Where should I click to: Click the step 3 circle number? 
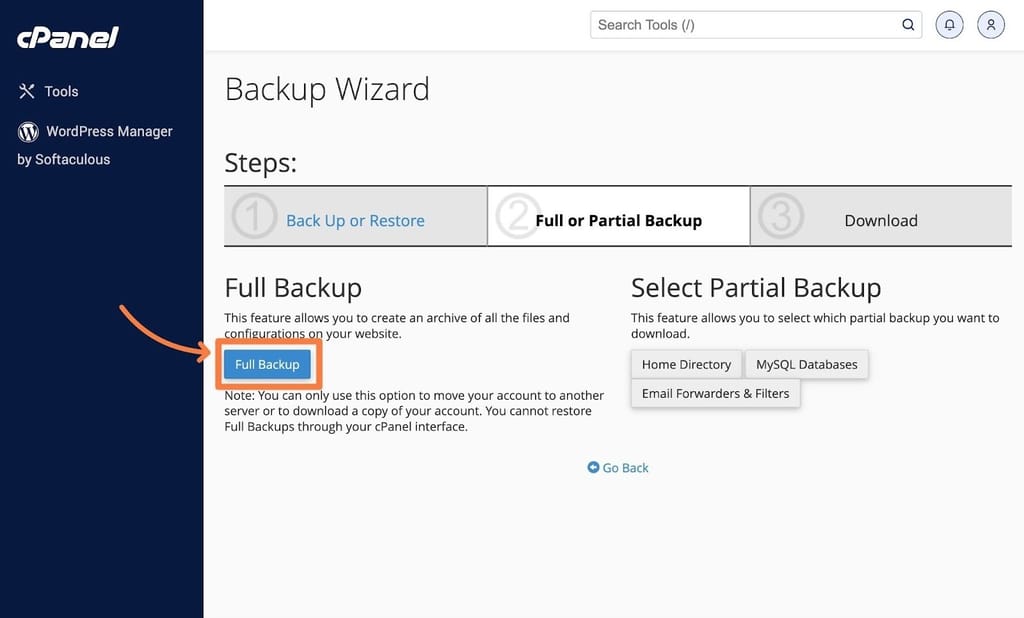pyautogui.click(x=780, y=216)
